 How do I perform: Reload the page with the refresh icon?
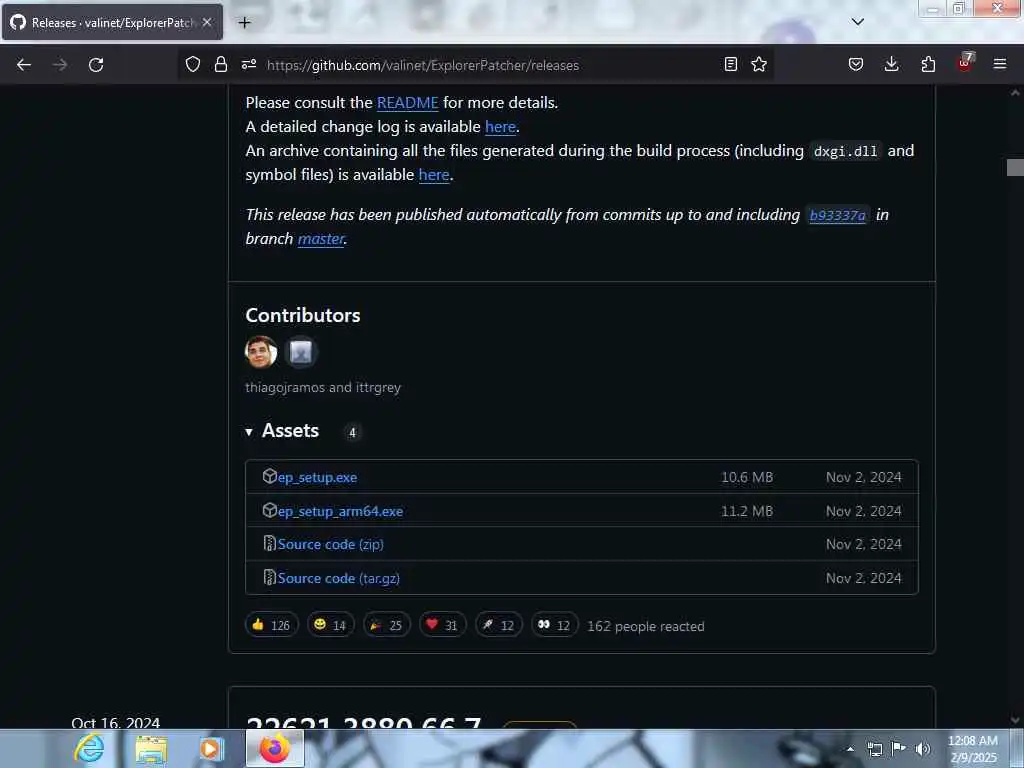tap(96, 65)
